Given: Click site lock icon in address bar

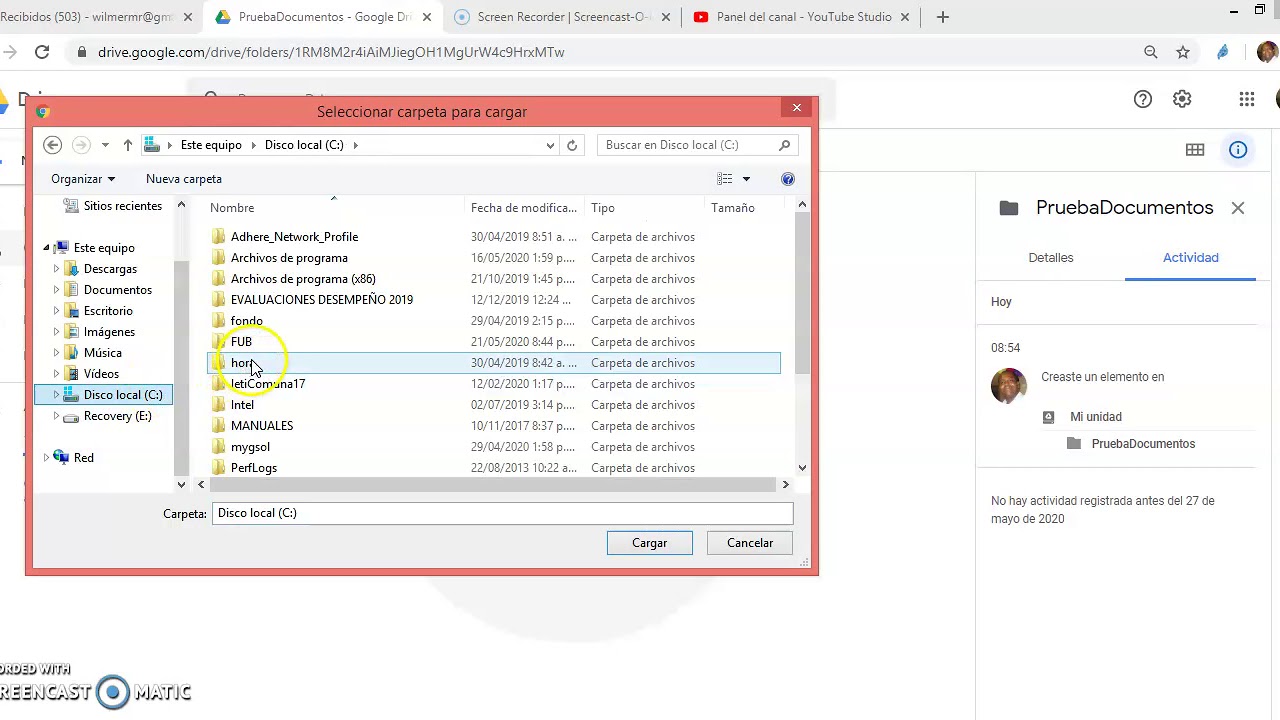Looking at the screenshot, I should tap(82, 52).
